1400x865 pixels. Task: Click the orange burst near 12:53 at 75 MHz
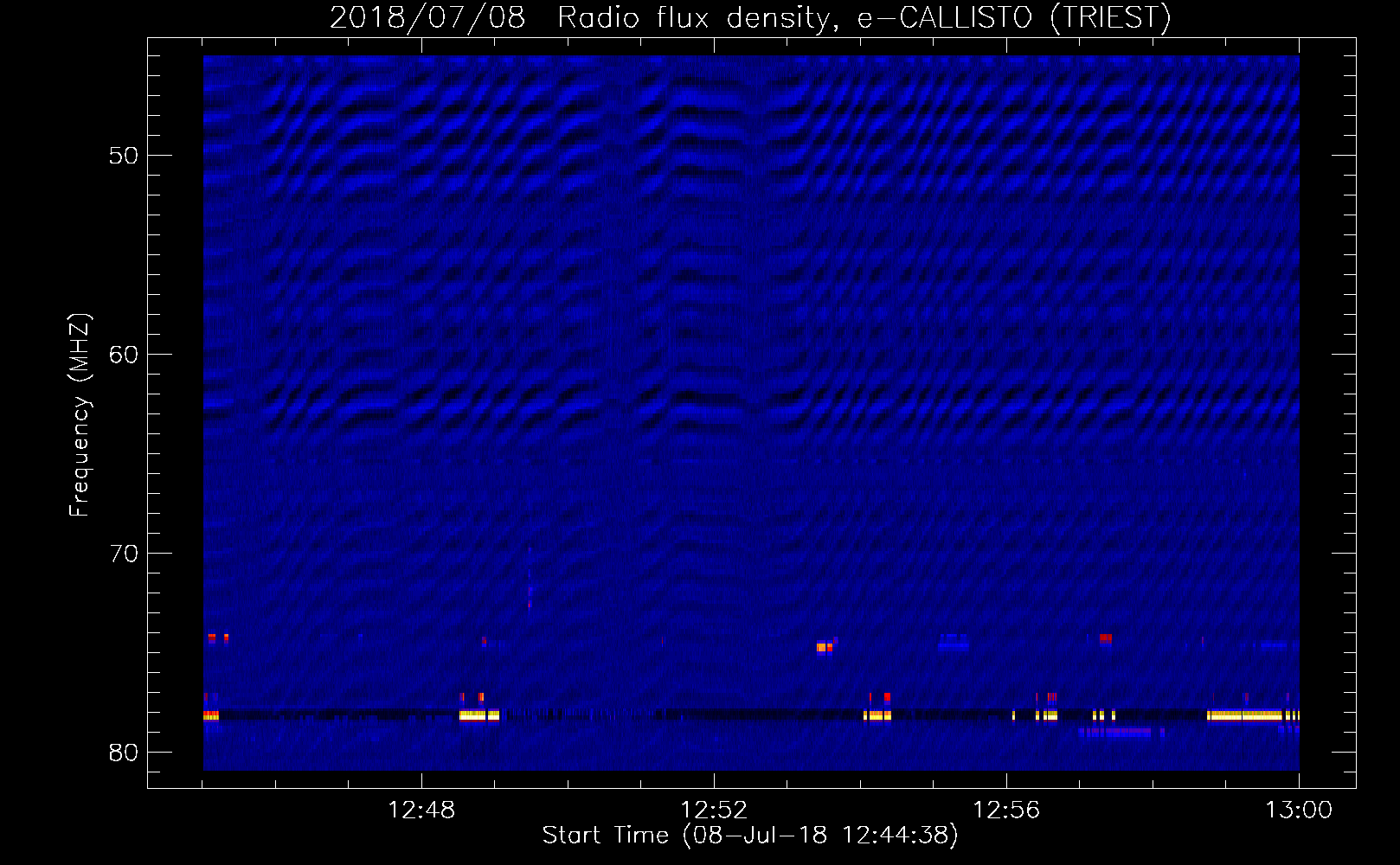click(x=824, y=647)
